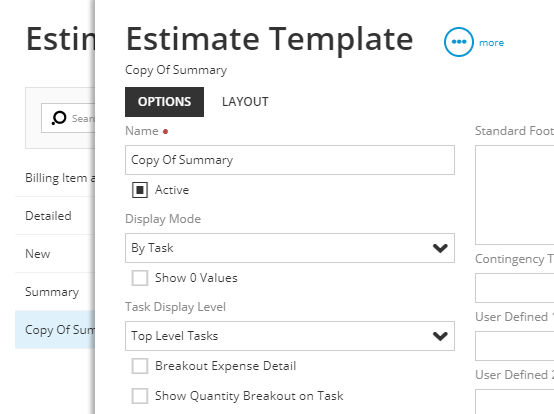The height and width of the screenshot is (414, 554).
Task: Uncheck the Active checkbox
Action: pos(140,190)
